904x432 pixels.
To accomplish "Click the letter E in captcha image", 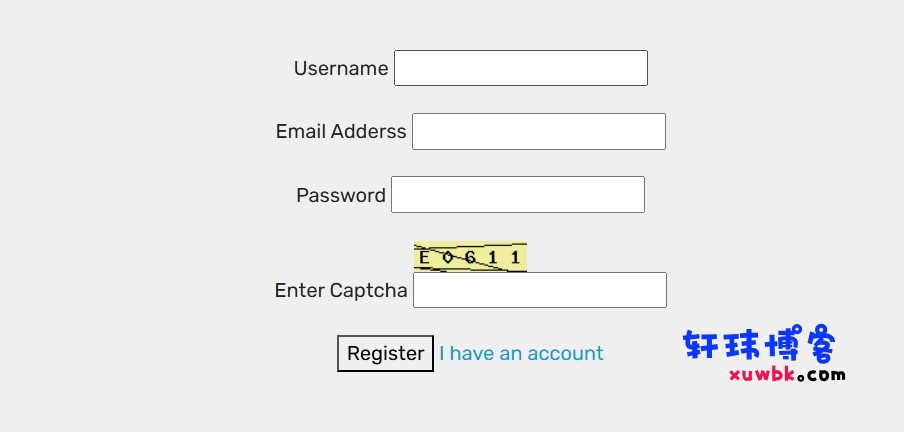I will coord(424,257).
